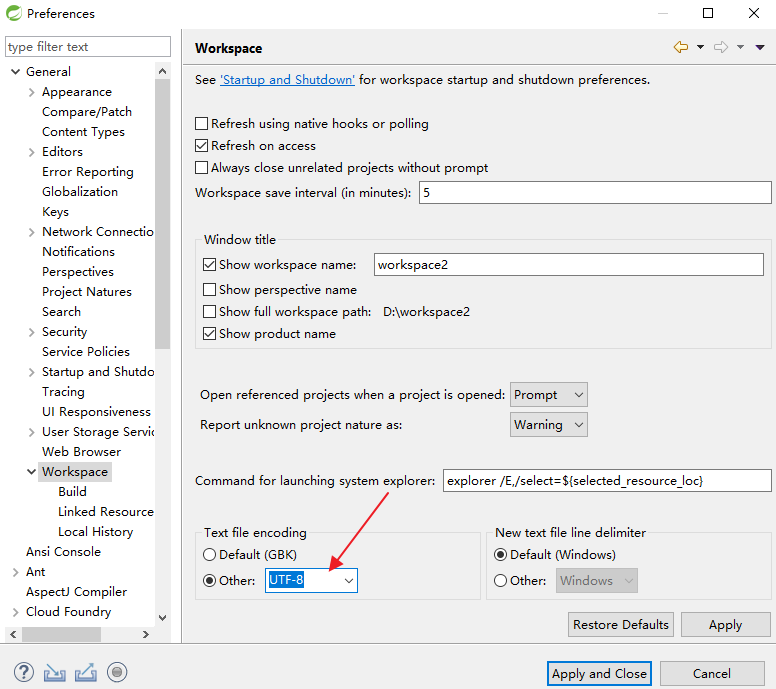Open the preferences view menu triangle
The height and width of the screenshot is (689, 776).
point(760,47)
